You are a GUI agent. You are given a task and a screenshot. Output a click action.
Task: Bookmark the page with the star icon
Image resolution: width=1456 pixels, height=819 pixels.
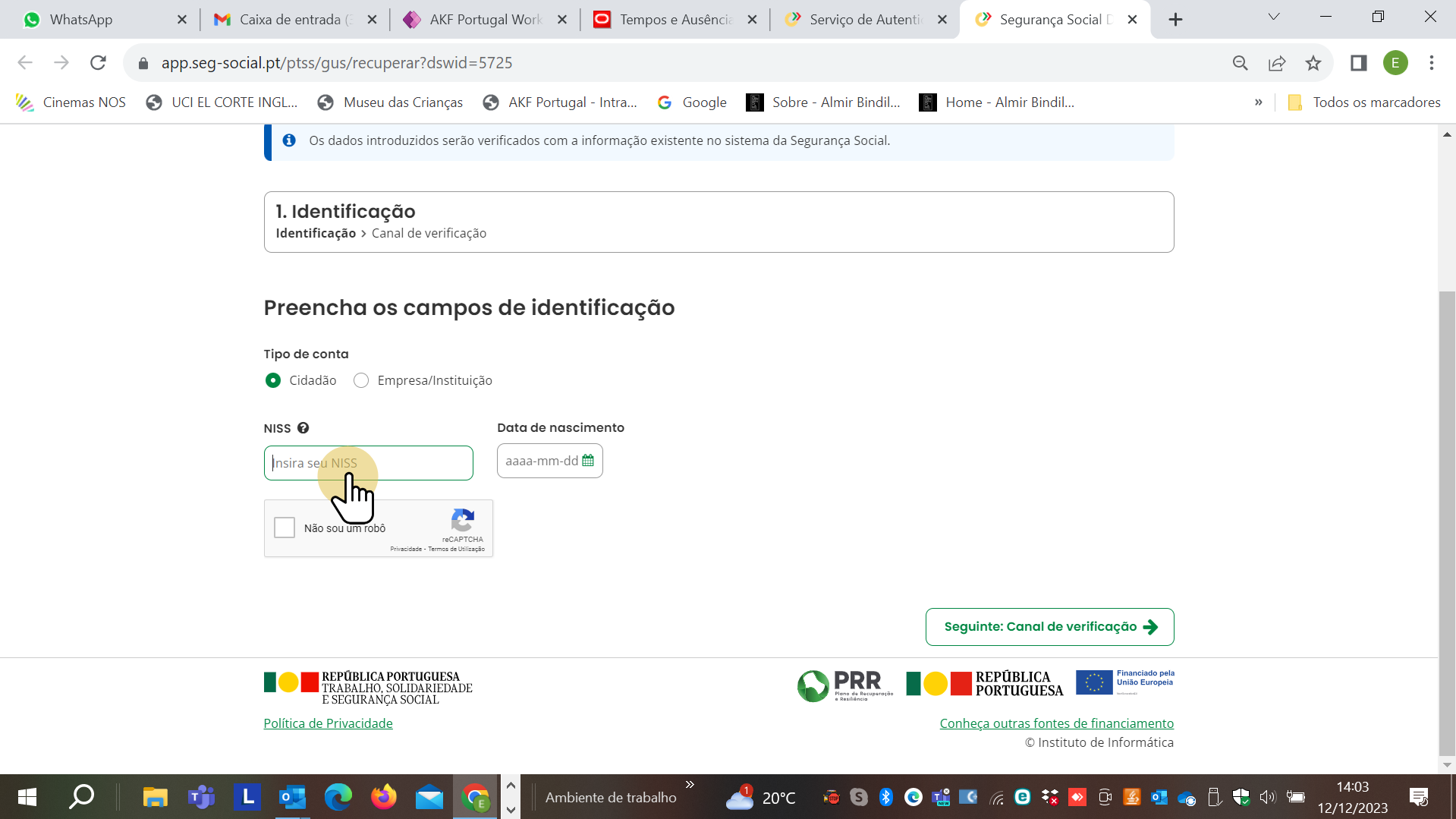click(x=1314, y=63)
